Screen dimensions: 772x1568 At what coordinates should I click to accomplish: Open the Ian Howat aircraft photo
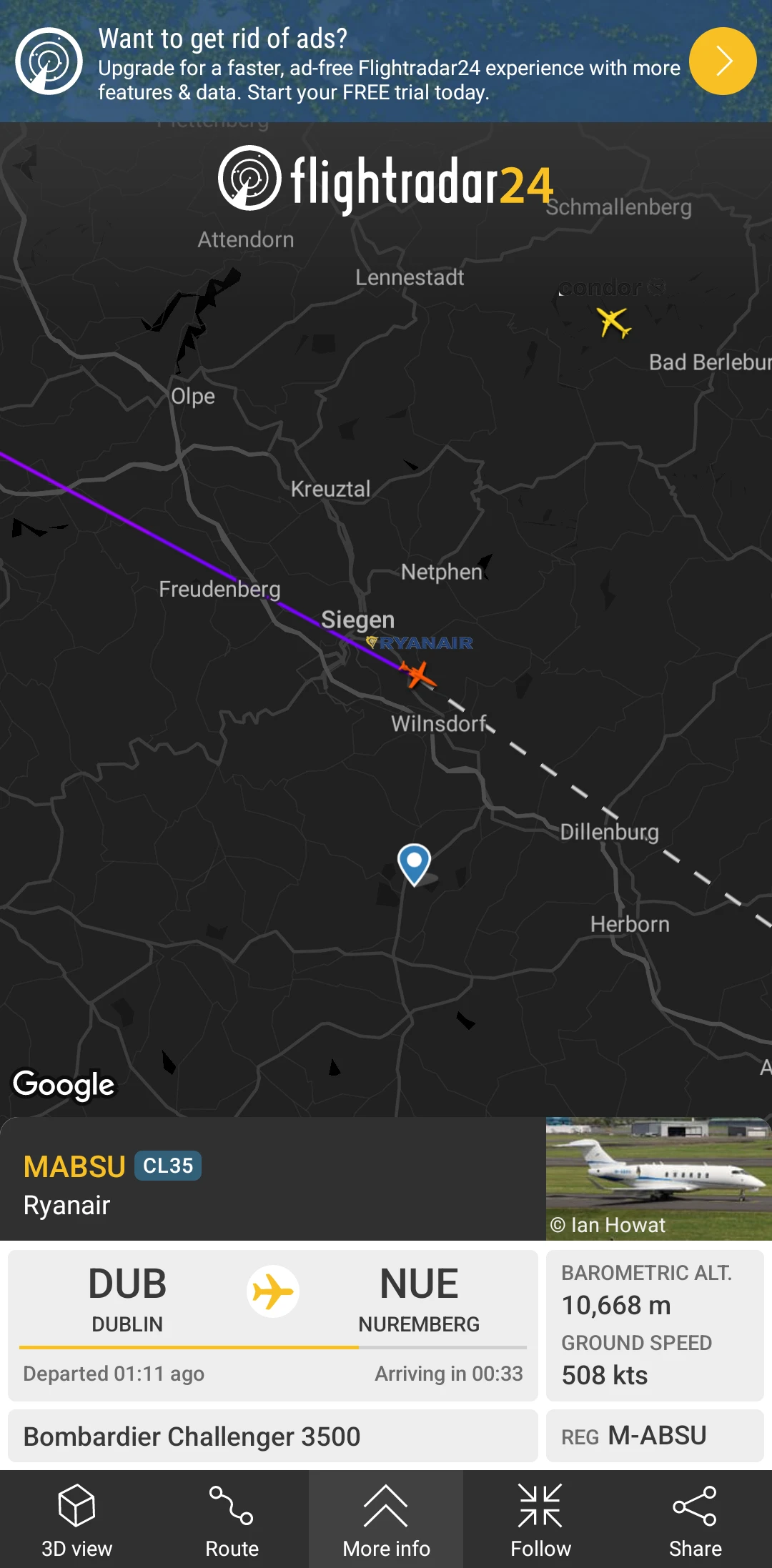pyautogui.click(x=658, y=1179)
